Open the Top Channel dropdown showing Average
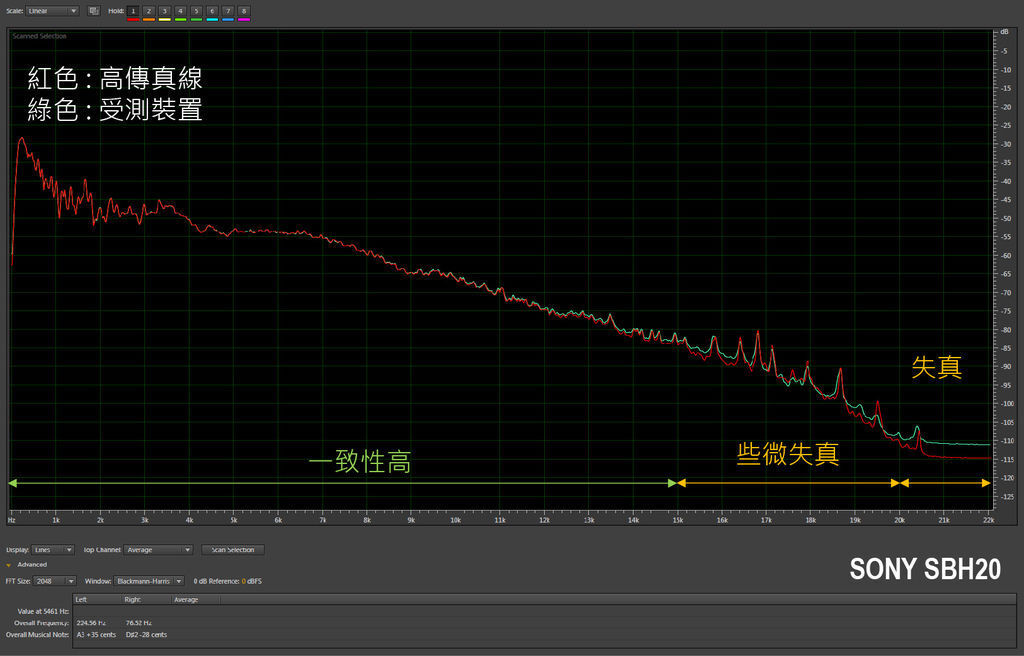 (158, 549)
